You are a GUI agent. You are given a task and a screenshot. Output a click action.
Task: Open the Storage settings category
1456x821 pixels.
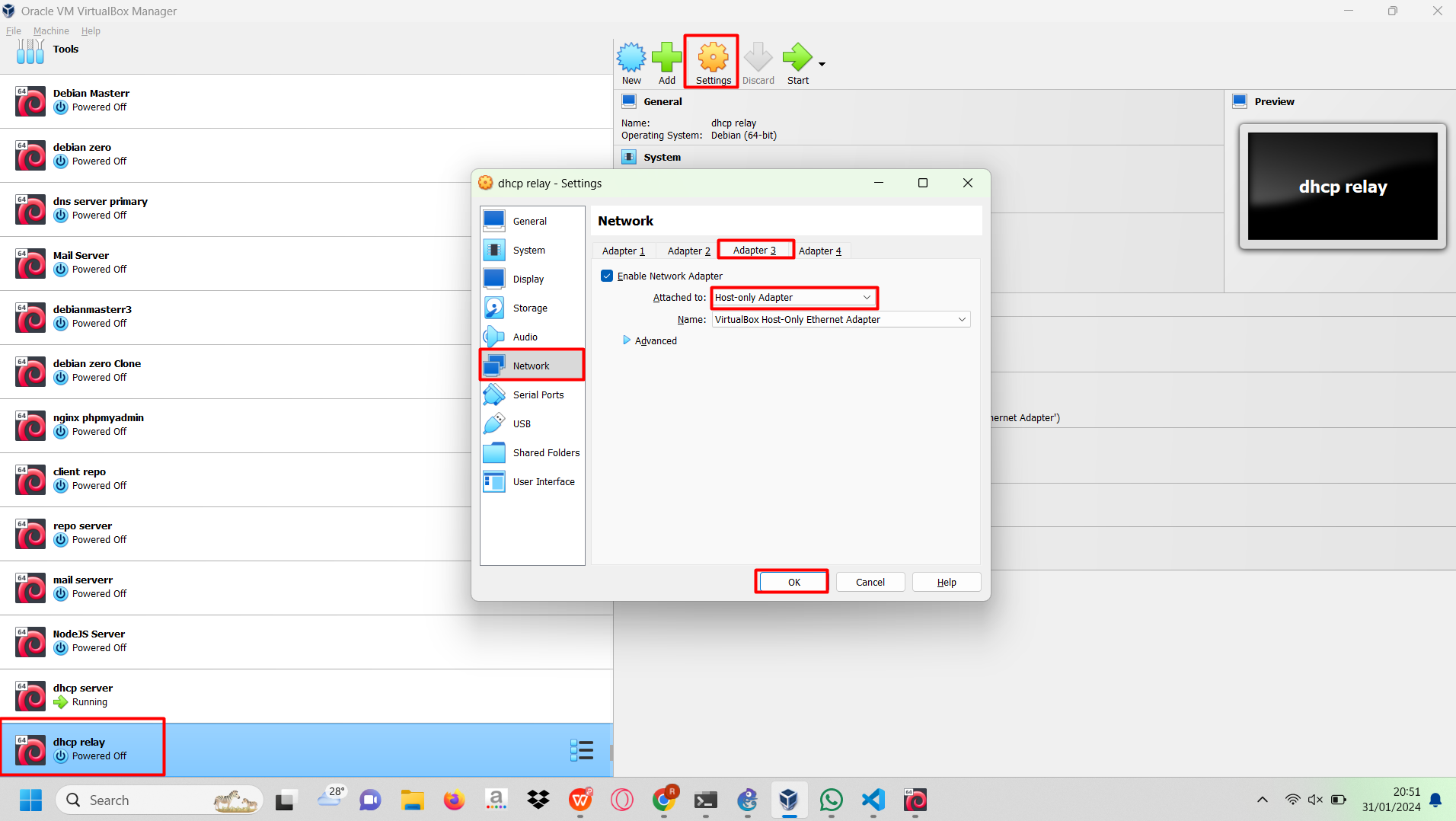click(x=532, y=308)
